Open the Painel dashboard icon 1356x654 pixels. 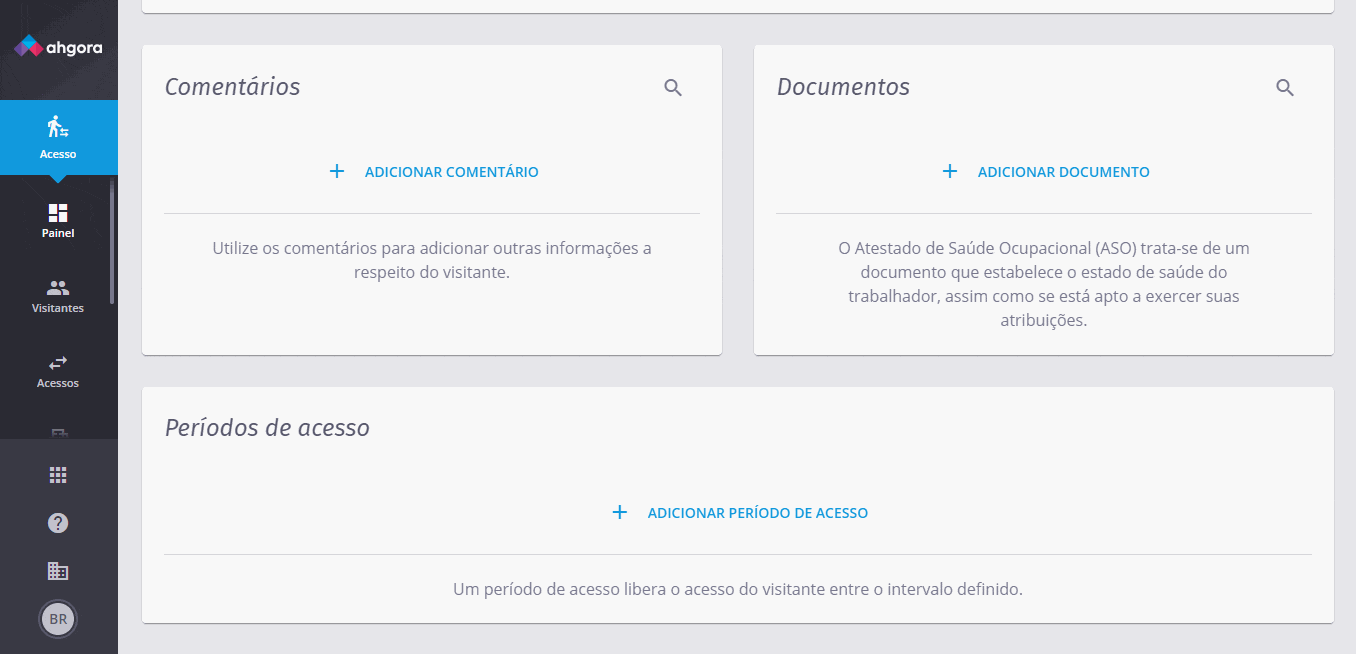click(x=58, y=213)
